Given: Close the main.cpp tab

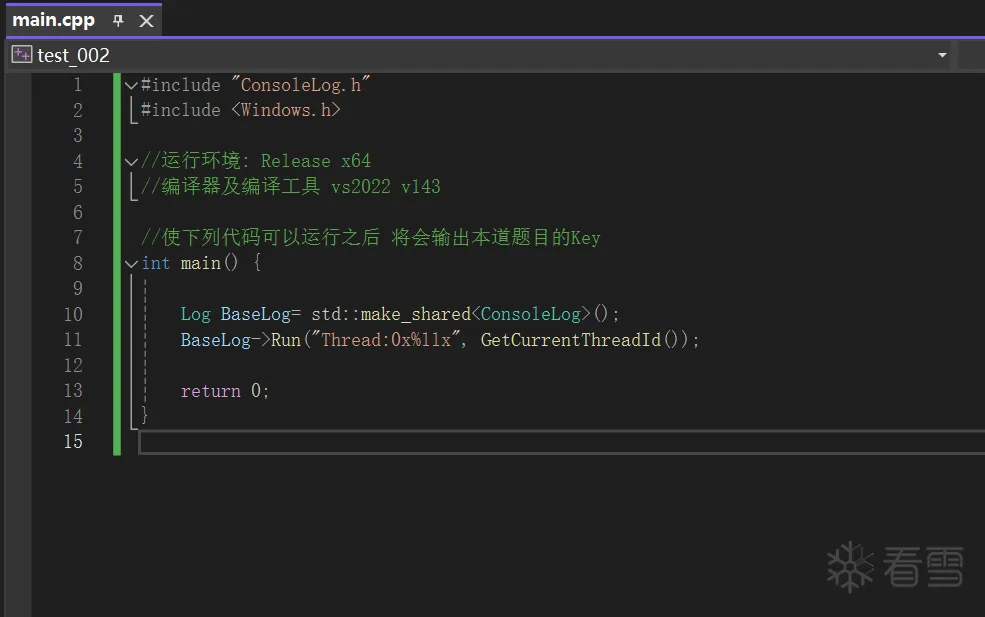Looking at the screenshot, I should [146, 21].
